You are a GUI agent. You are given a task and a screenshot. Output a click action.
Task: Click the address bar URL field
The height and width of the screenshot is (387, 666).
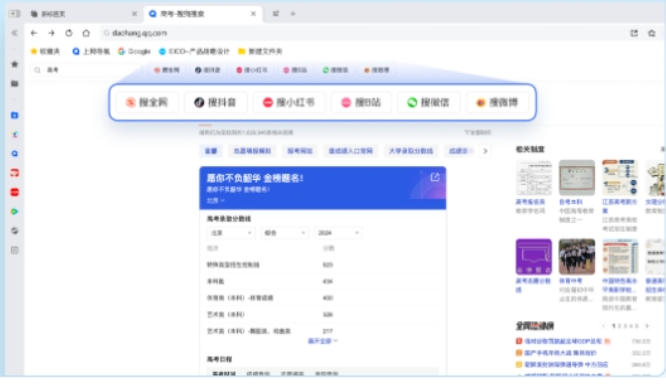(361, 33)
